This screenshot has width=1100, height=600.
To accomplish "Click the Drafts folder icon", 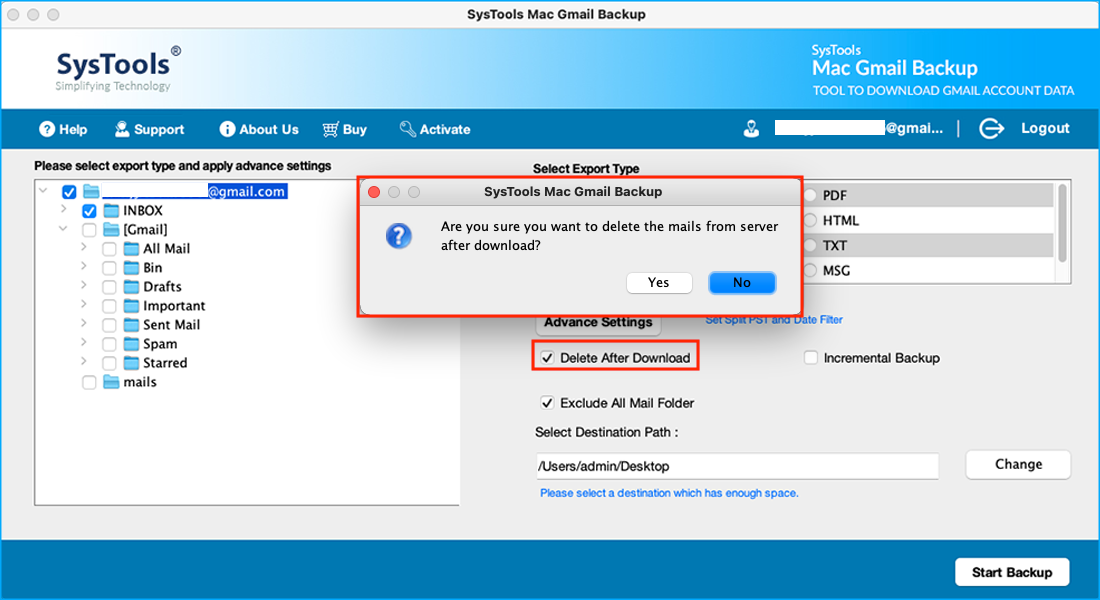I will click(131, 286).
